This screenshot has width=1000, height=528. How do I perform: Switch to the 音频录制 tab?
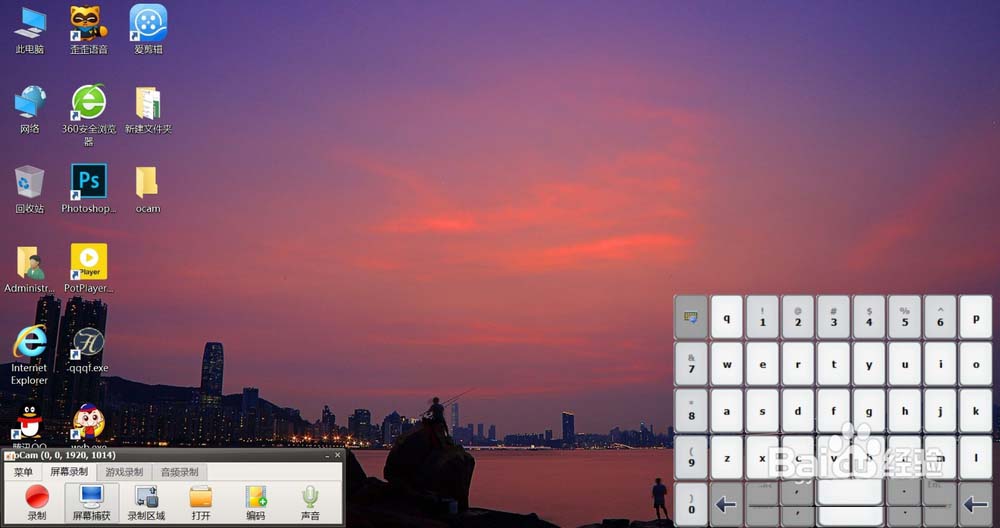179,473
